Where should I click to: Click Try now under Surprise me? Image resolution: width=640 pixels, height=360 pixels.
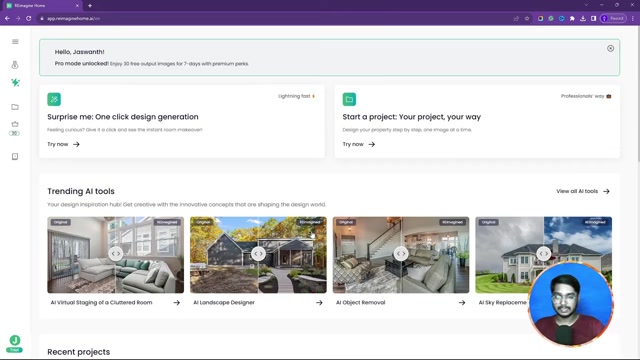pos(63,144)
